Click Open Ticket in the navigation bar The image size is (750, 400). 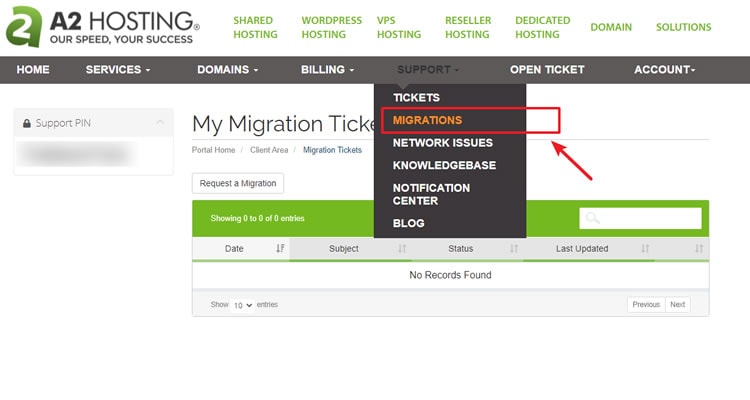pos(547,70)
